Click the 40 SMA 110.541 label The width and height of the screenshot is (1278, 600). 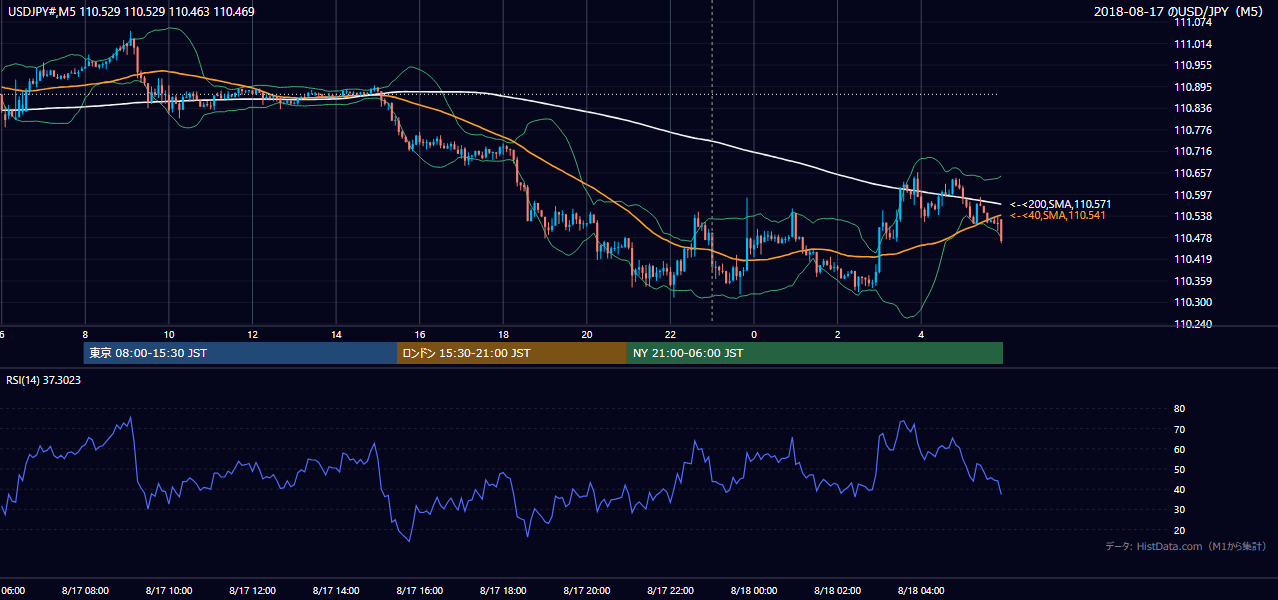pyautogui.click(x=1060, y=215)
